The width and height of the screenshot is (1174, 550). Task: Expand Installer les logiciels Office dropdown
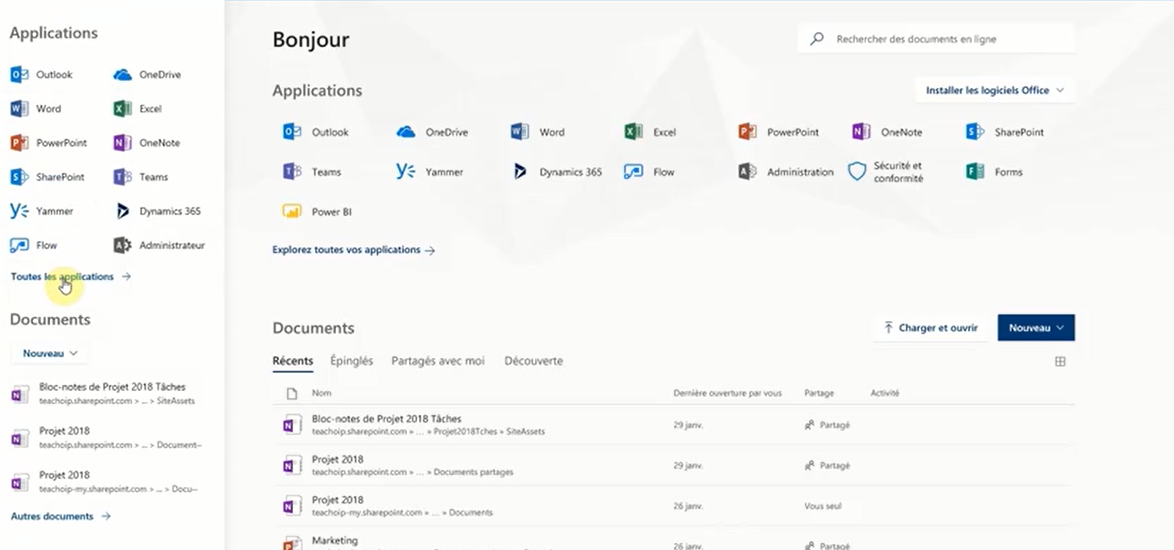(x=994, y=91)
